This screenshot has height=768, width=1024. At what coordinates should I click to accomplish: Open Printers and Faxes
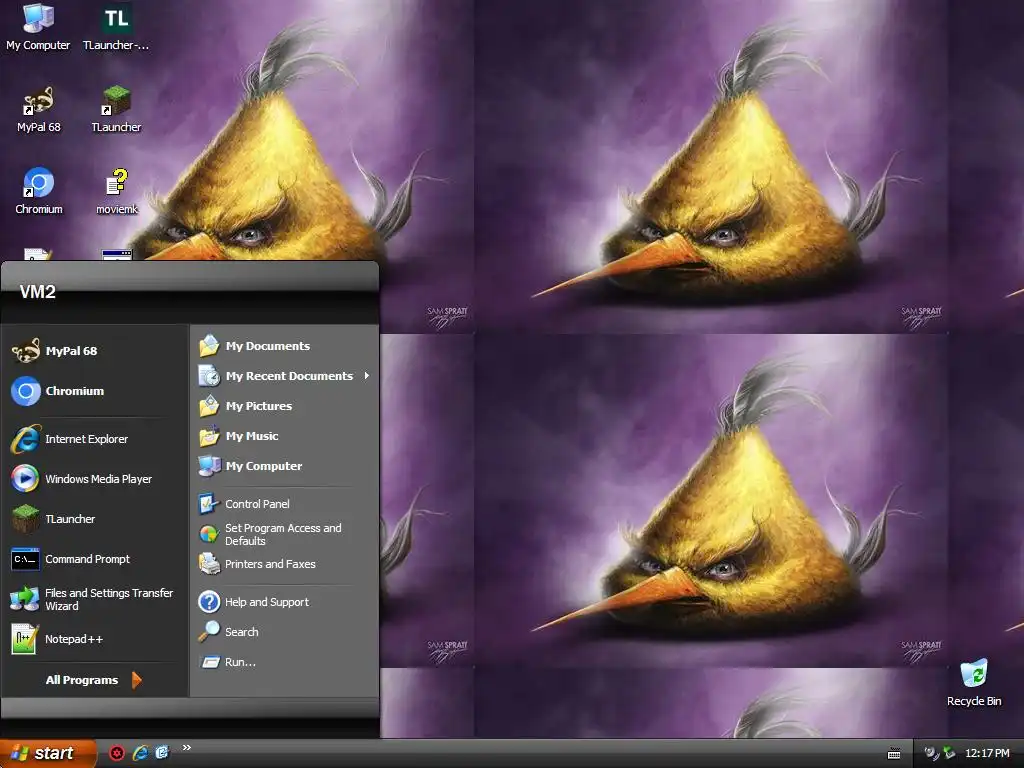pos(285,564)
